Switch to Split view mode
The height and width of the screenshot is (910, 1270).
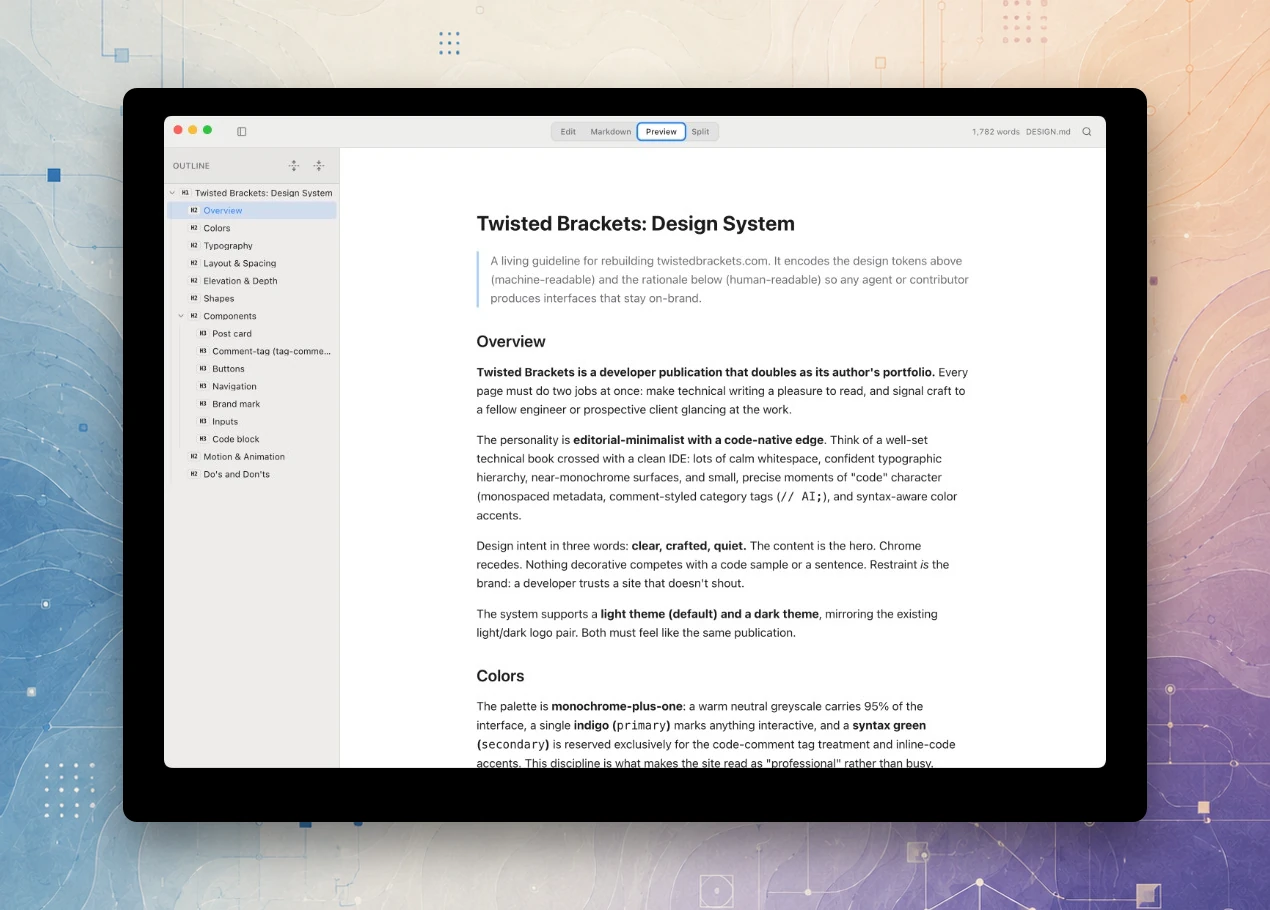(x=700, y=132)
